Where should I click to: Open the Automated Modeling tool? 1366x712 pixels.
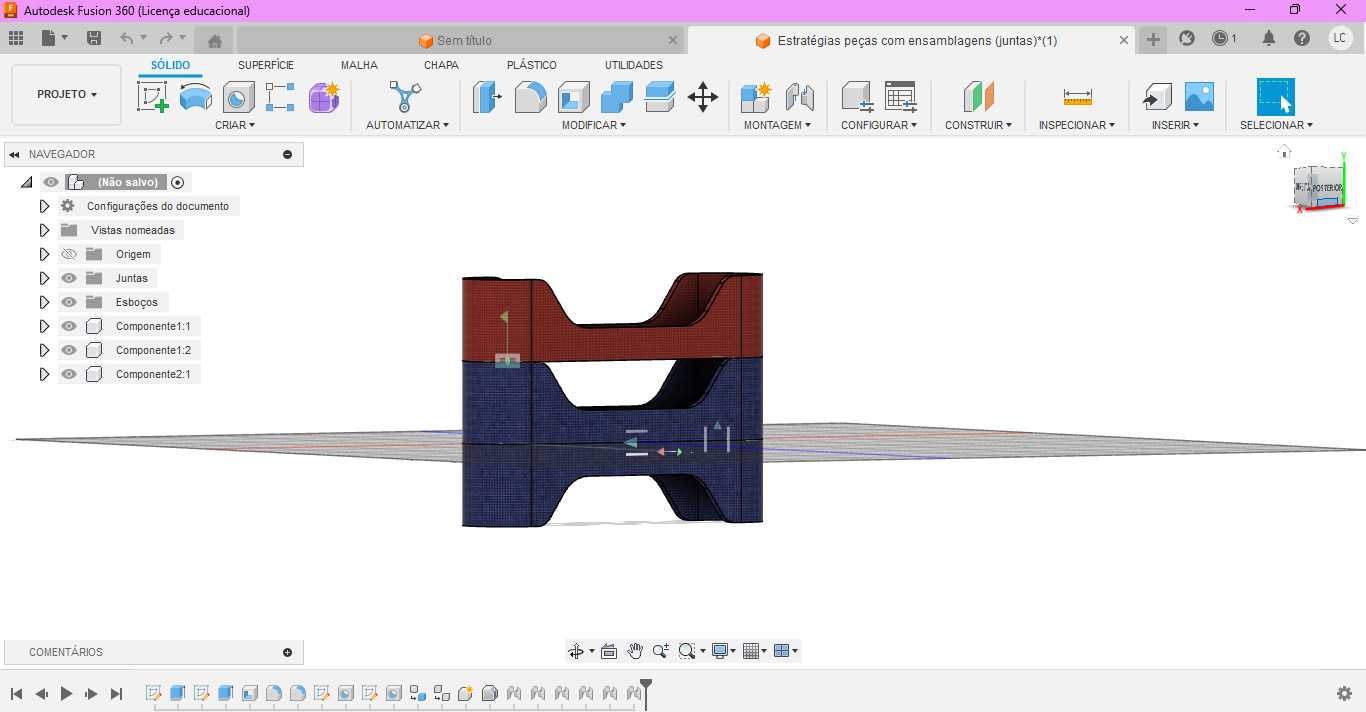[405, 97]
